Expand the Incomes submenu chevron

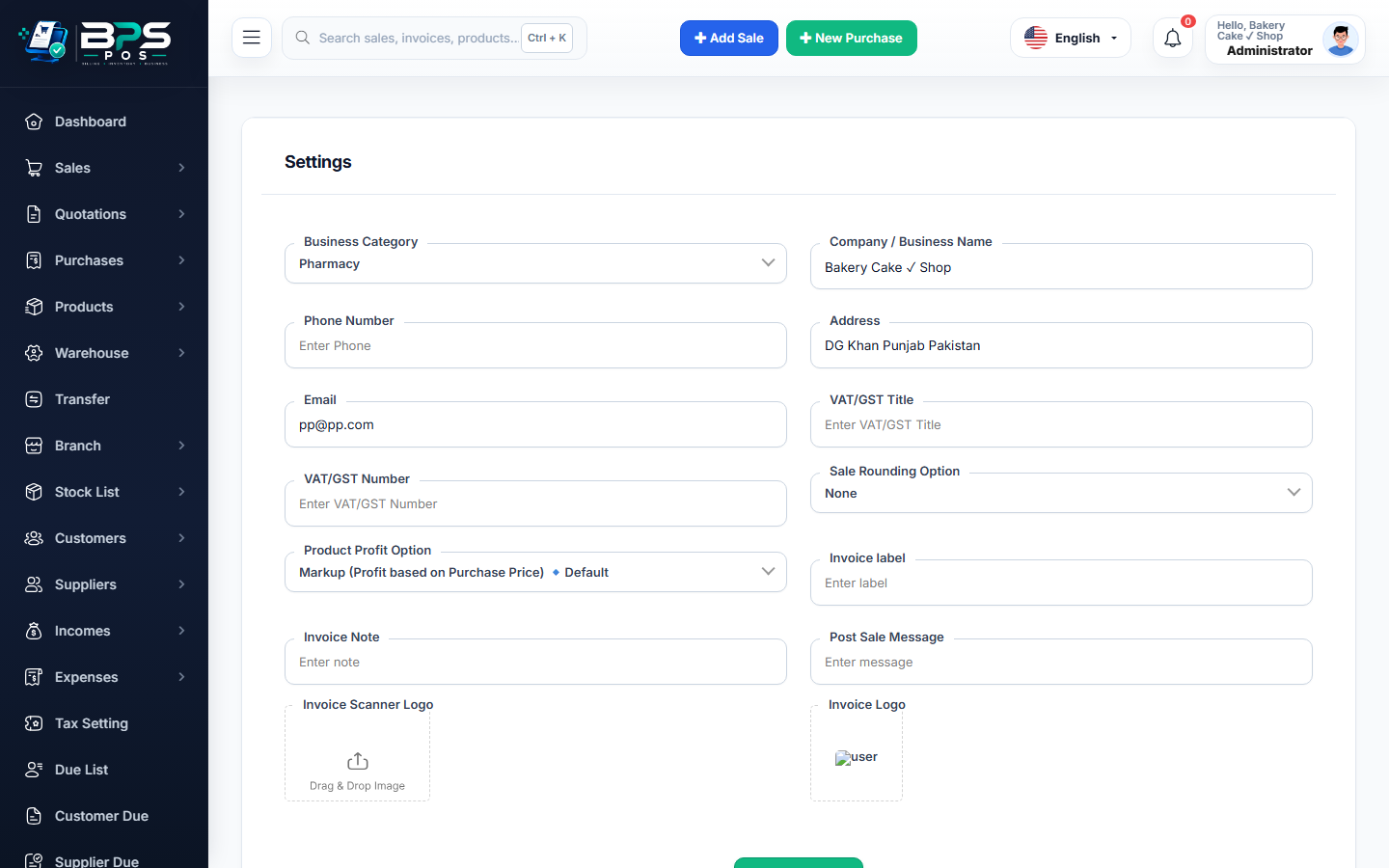pos(181,631)
